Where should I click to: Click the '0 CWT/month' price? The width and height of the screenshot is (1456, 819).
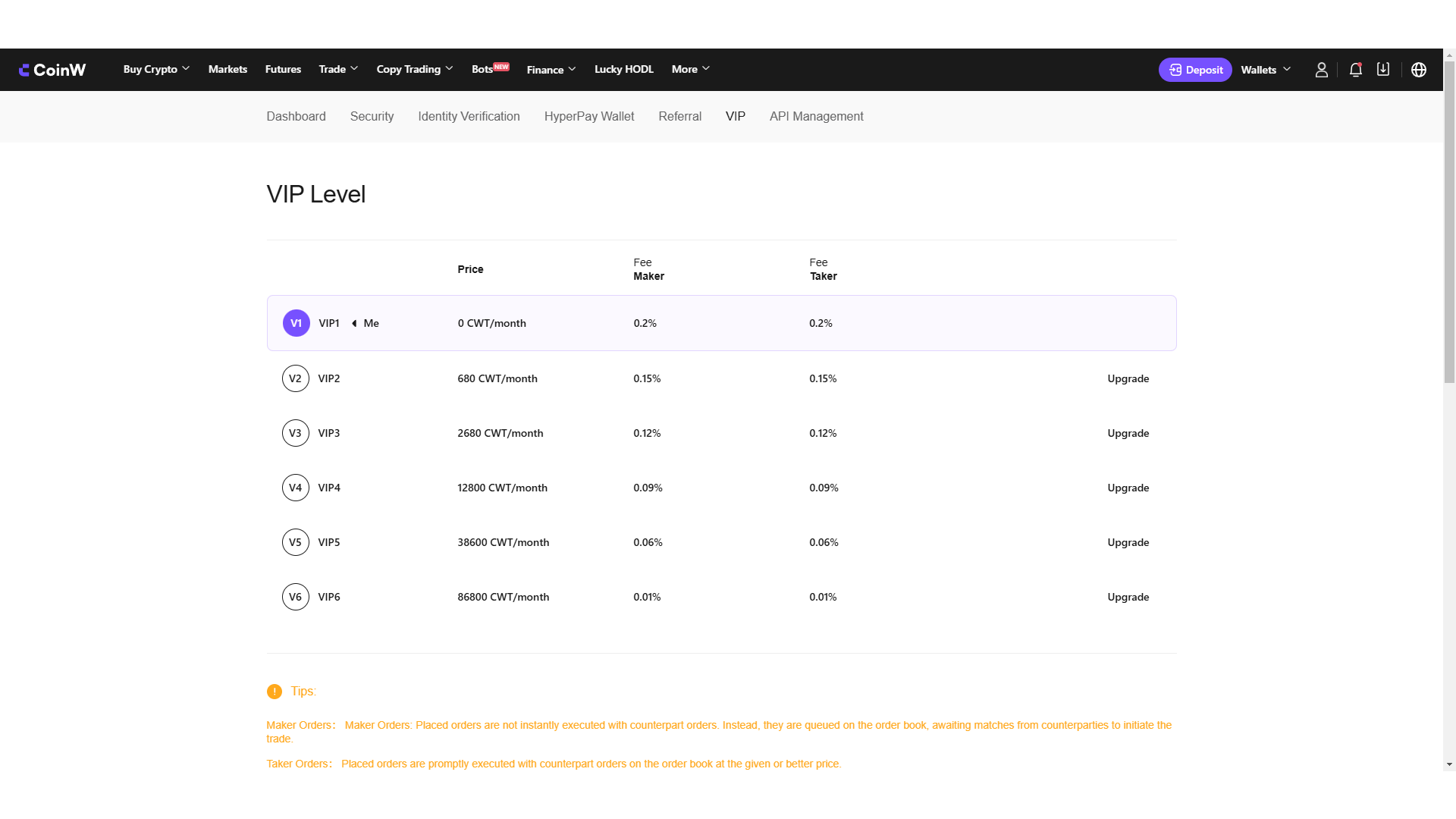[492, 323]
